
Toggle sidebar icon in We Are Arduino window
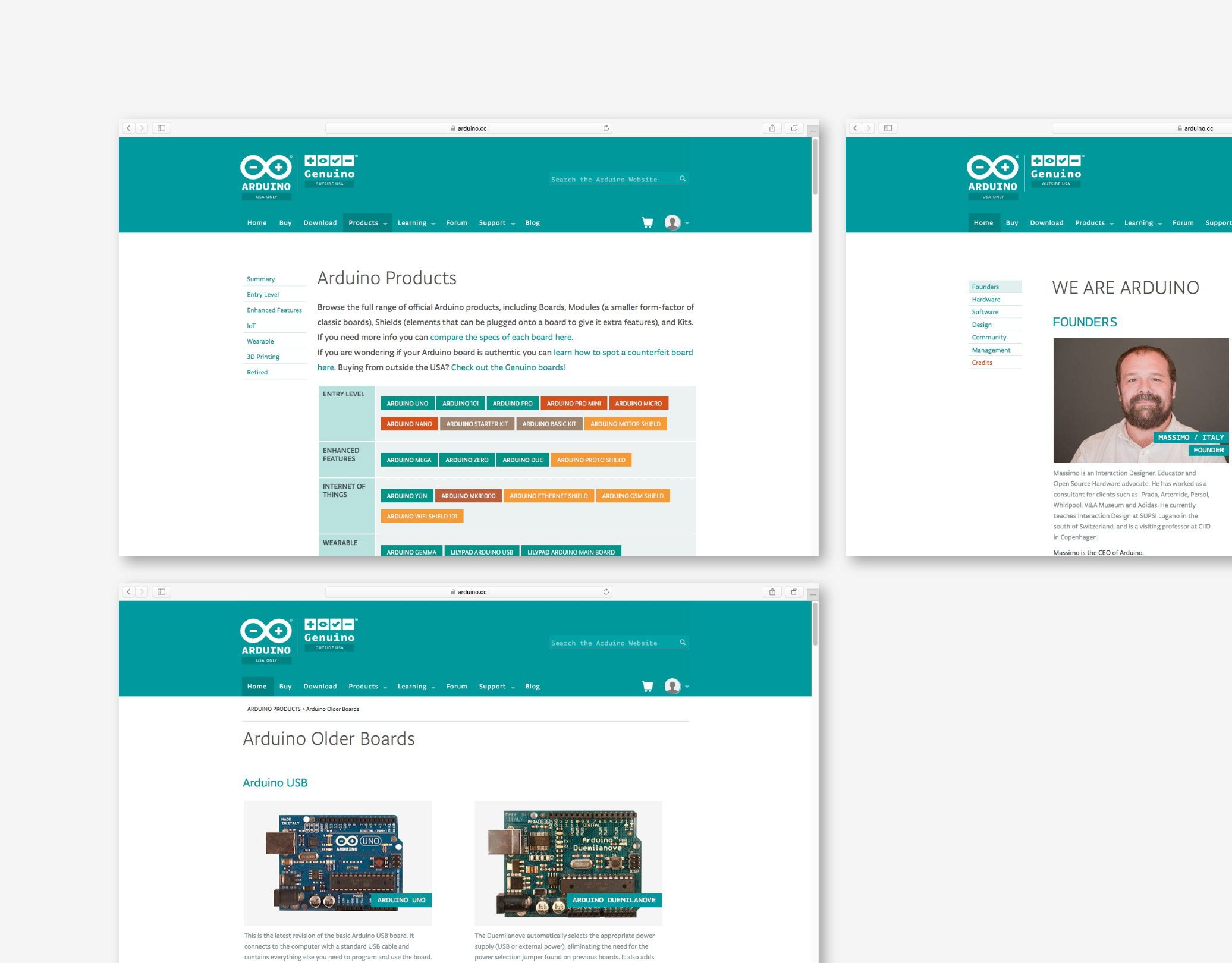click(x=888, y=128)
